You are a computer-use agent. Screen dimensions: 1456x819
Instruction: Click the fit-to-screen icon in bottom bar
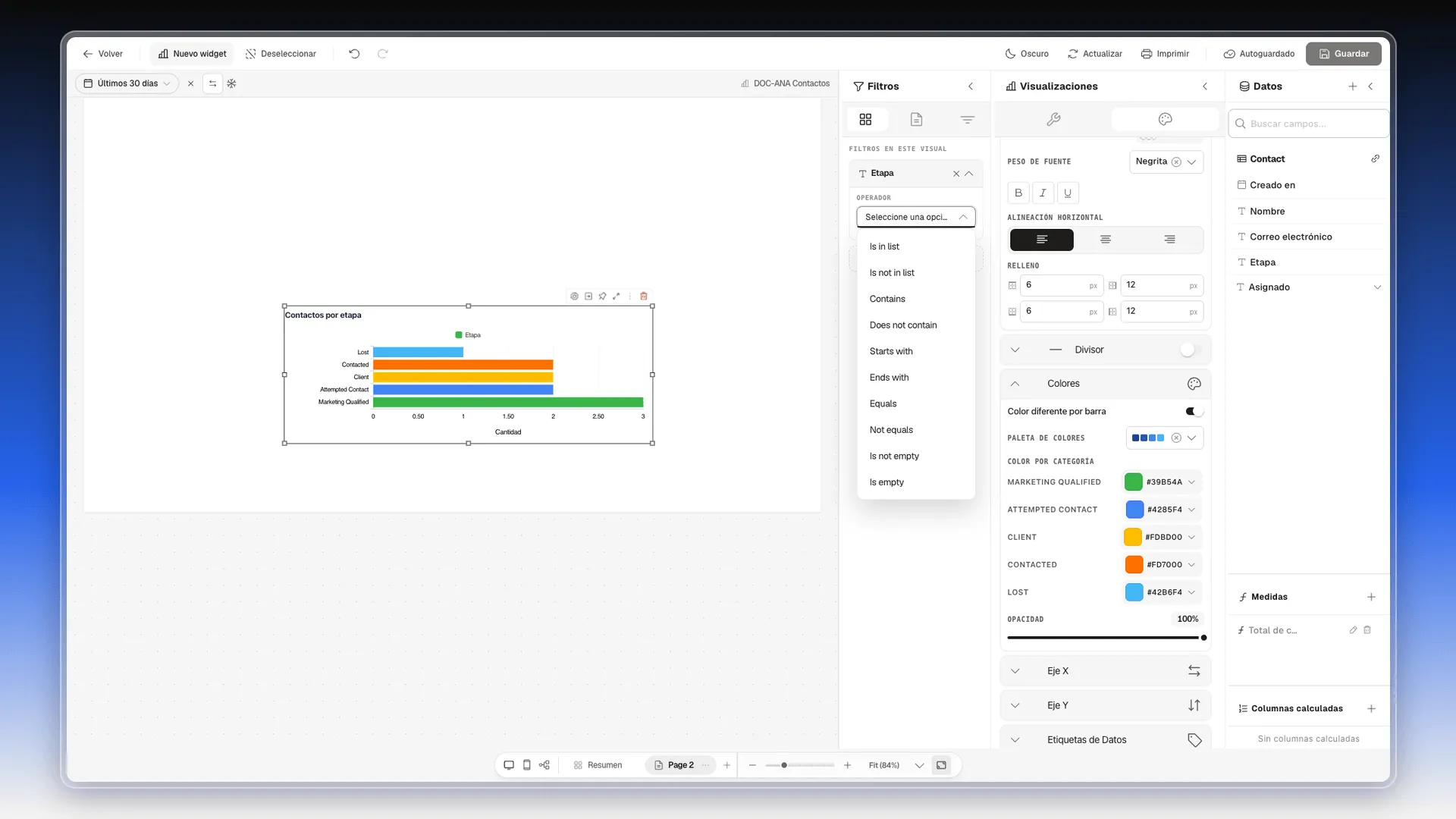point(941,765)
